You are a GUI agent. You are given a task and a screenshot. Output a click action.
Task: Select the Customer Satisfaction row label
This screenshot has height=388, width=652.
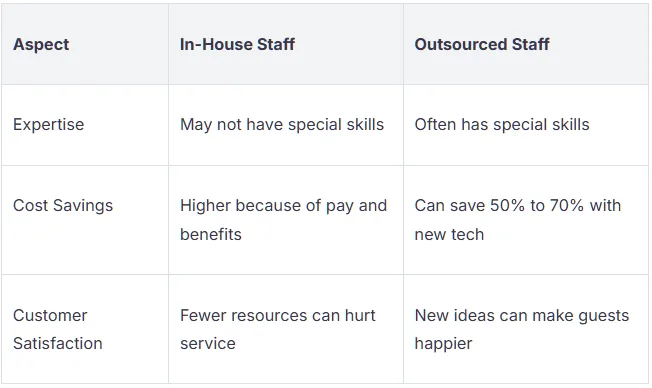[x=58, y=329]
